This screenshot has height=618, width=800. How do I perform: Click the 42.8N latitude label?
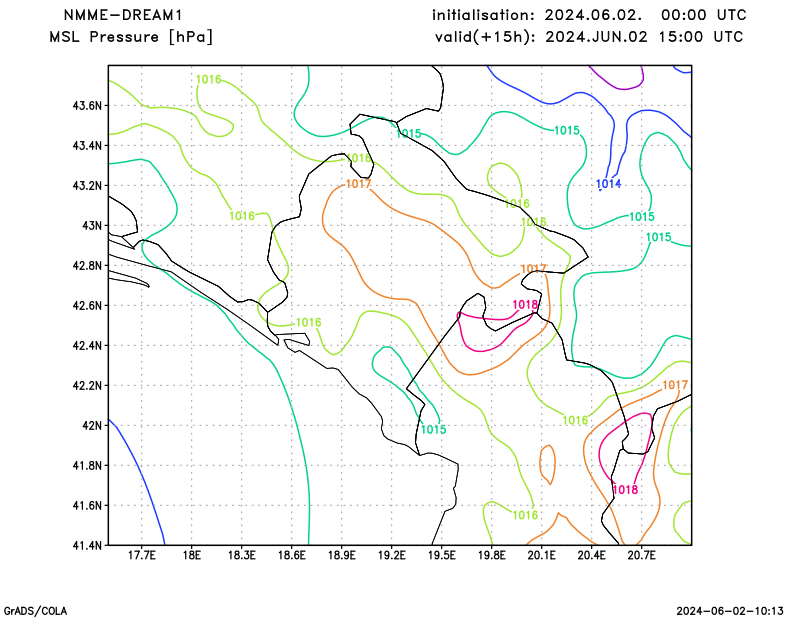[87, 265]
